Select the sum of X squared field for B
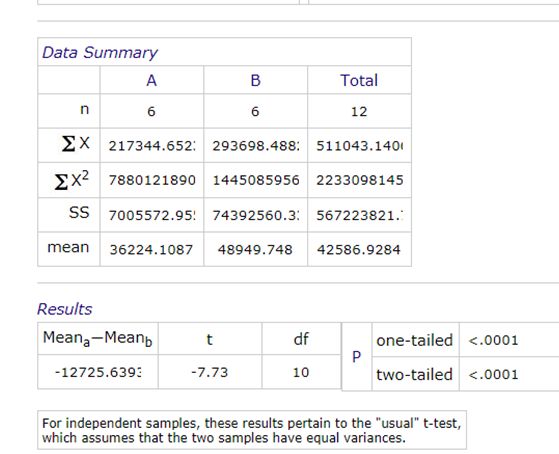Screen dimensions: 559x454 [x=256, y=180]
